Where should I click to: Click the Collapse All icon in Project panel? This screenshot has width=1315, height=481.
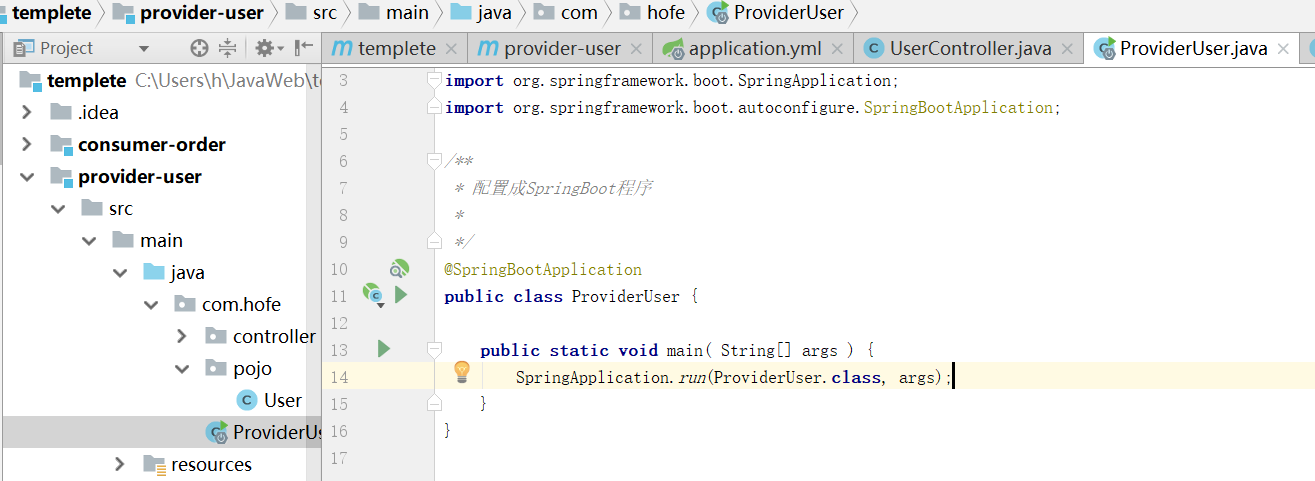pos(228,48)
